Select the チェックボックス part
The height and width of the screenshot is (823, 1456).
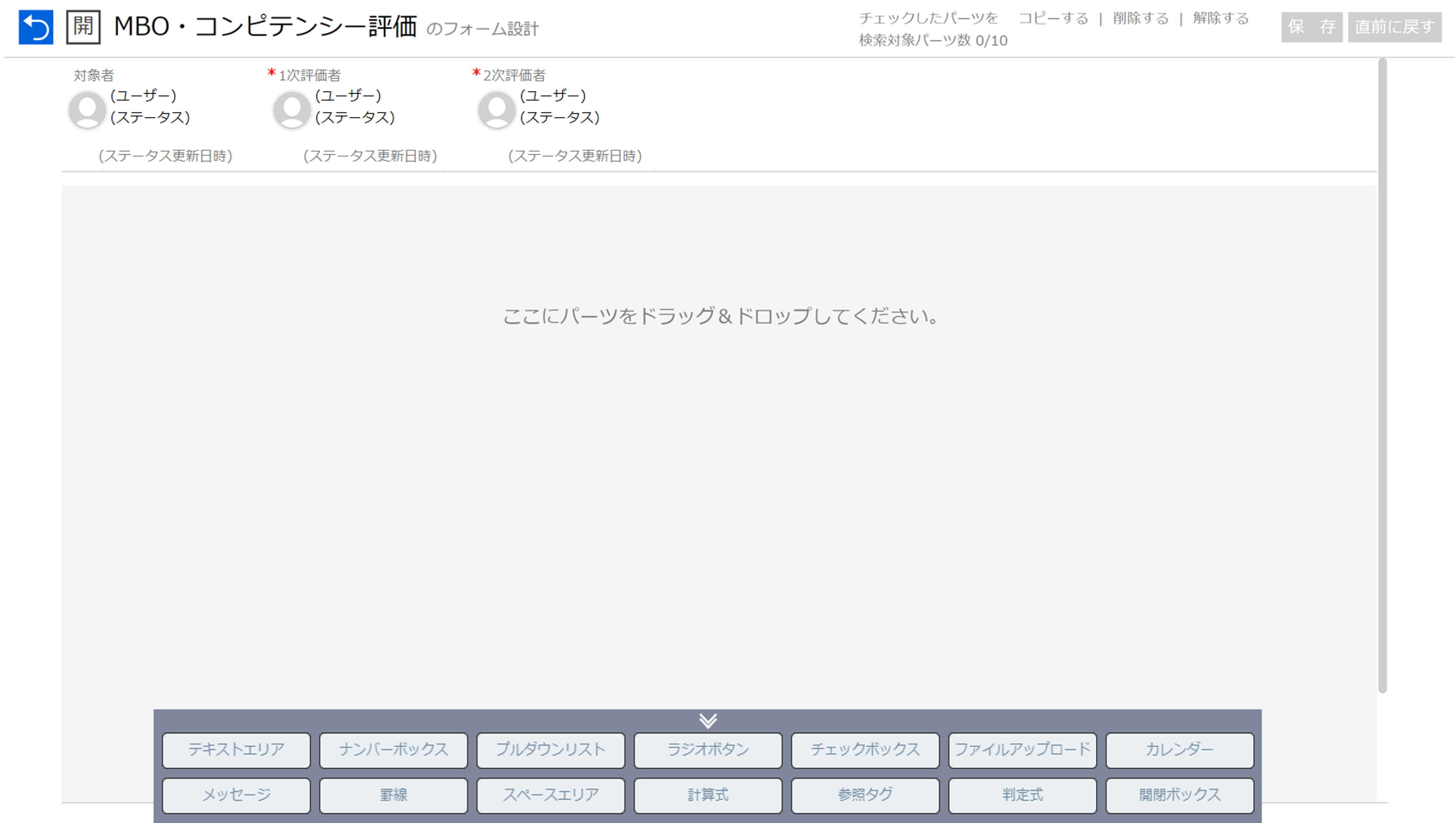coord(865,750)
